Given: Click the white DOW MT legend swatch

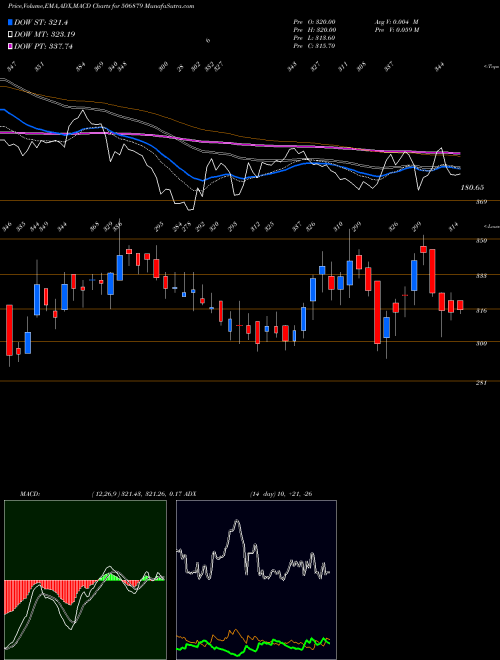Looking at the screenshot, I should pyautogui.click(x=10, y=35).
